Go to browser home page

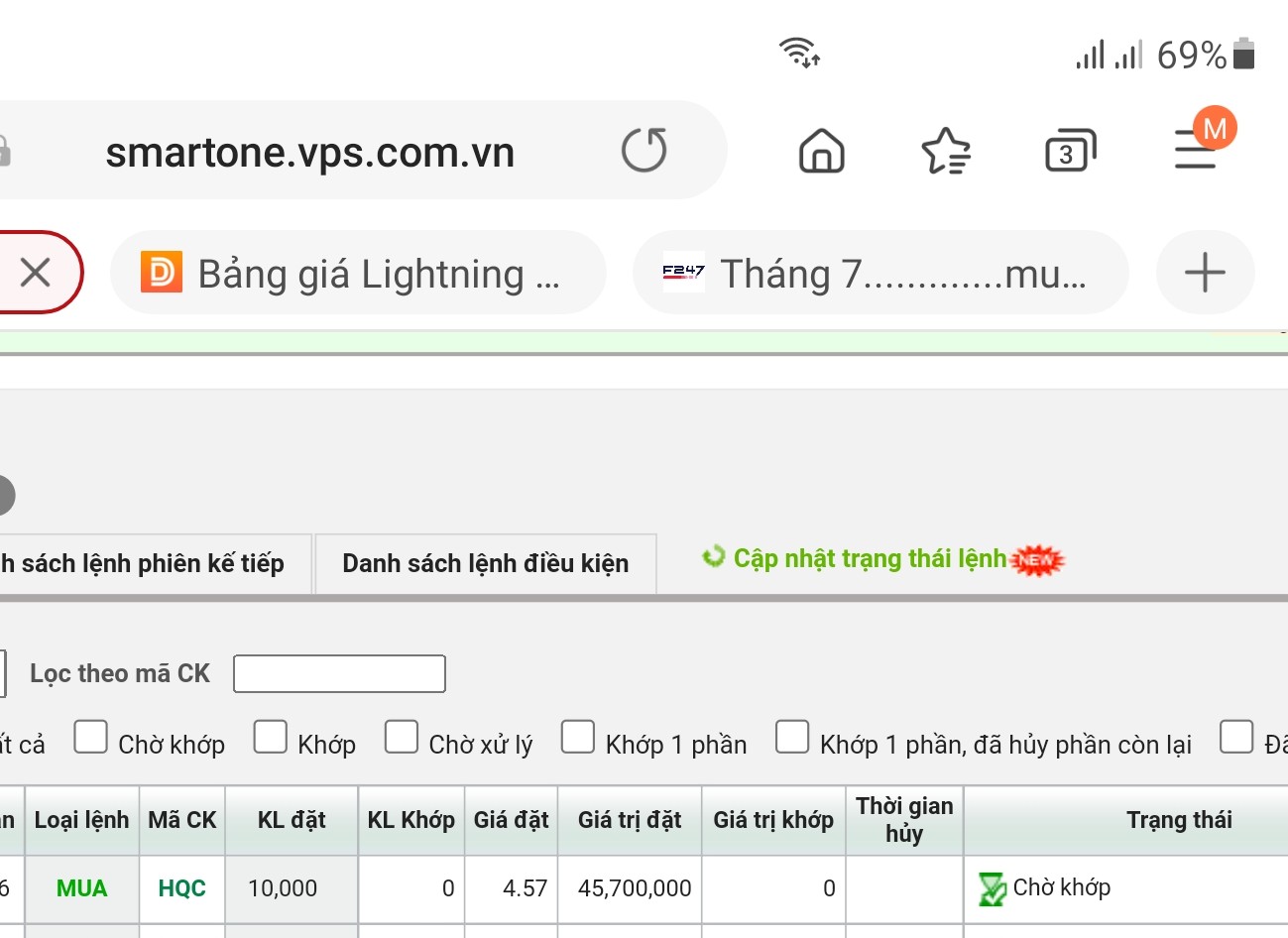click(x=822, y=151)
